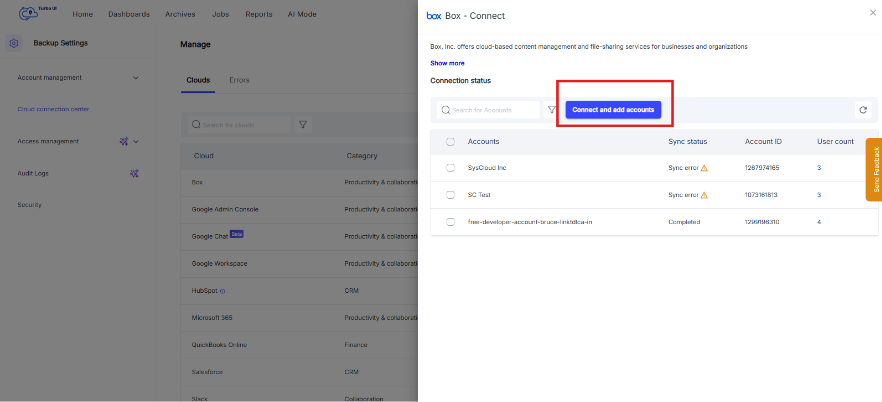Click the sparkle icon next to Access management
The width and height of the screenshot is (882, 402).
point(124,142)
